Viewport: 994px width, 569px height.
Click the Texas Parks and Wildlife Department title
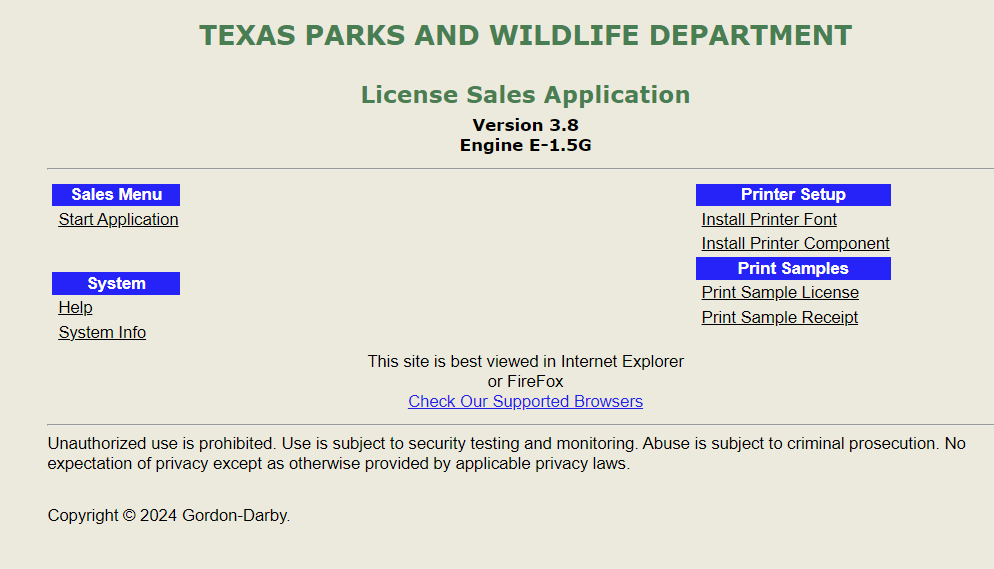tap(525, 36)
